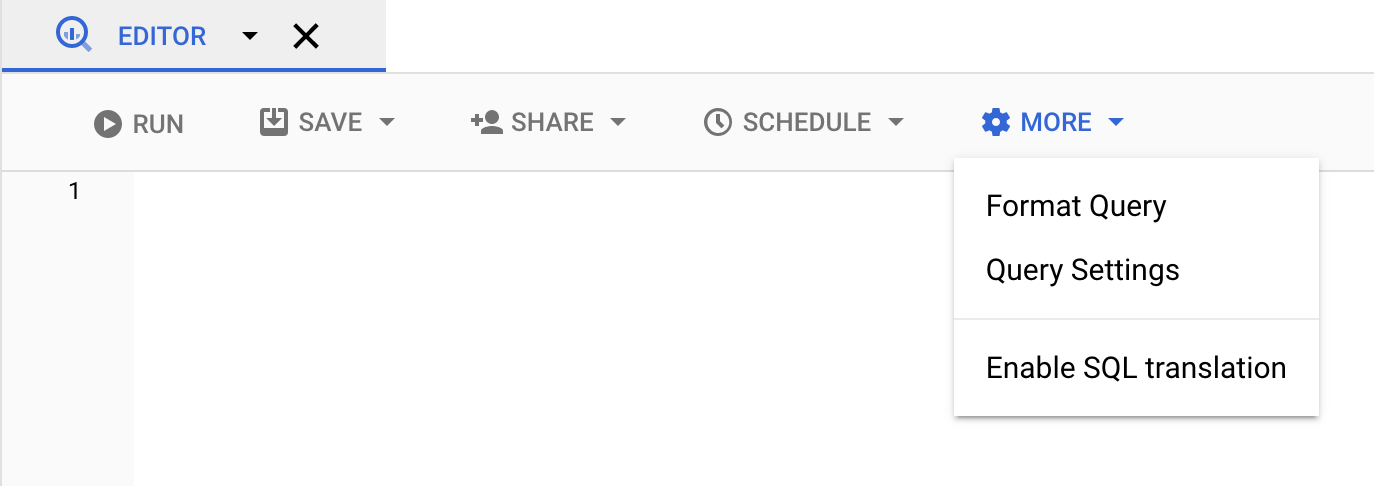Click the More gear icon
The width and height of the screenshot is (1374, 486).
point(996,123)
